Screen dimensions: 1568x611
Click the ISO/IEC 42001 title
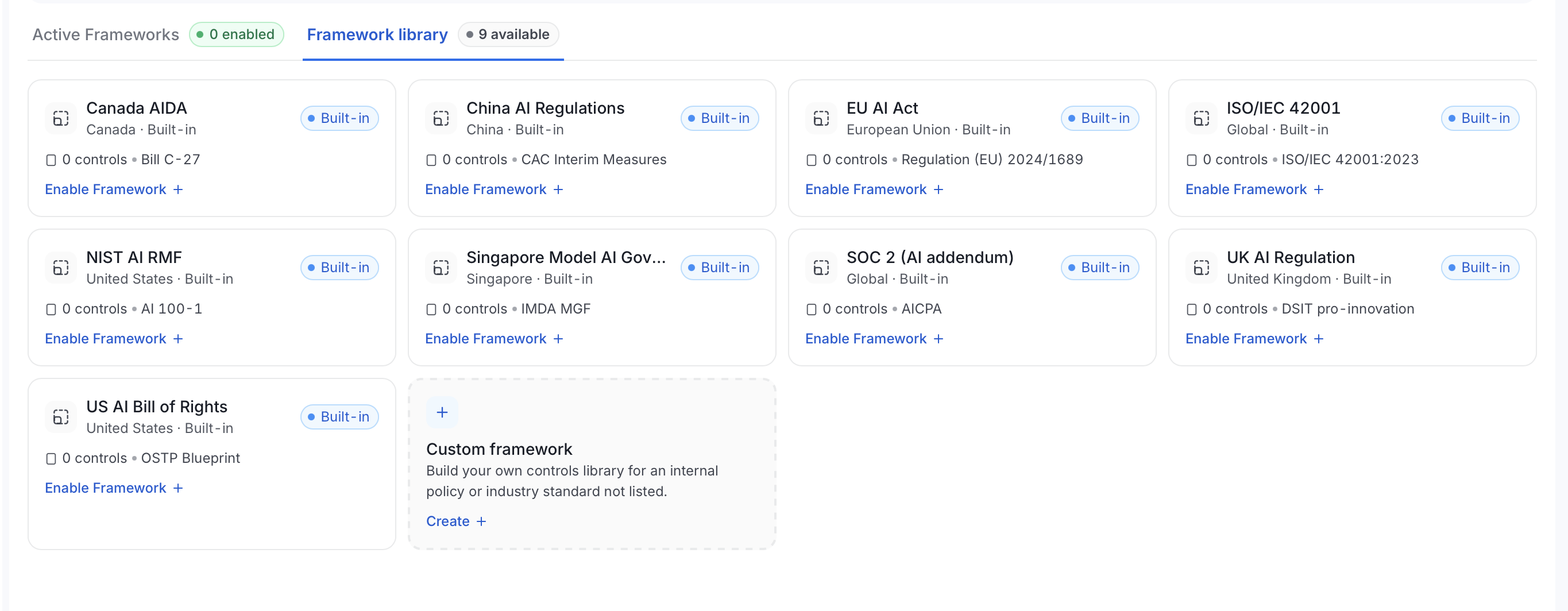pyautogui.click(x=1283, y=108)
